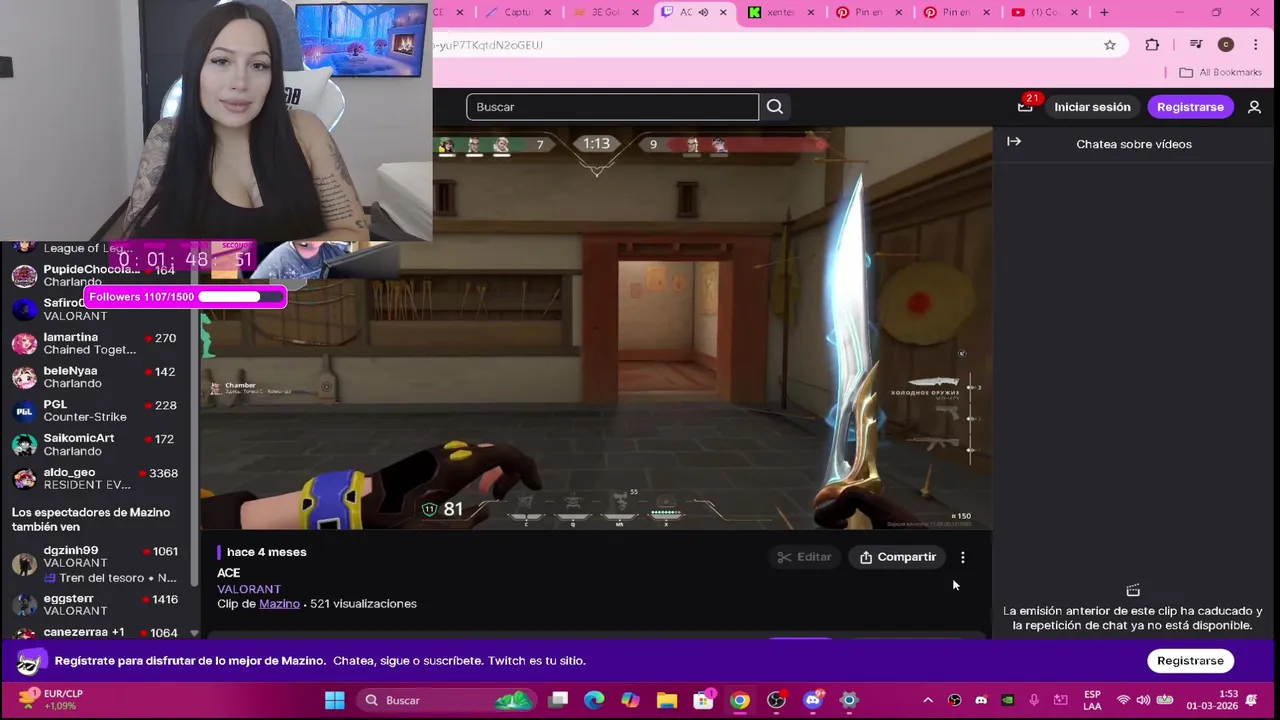Open OBS Studio from taskbar
Image resolution: width=1280 pixels, height=720 pixels.
[776, 700]
